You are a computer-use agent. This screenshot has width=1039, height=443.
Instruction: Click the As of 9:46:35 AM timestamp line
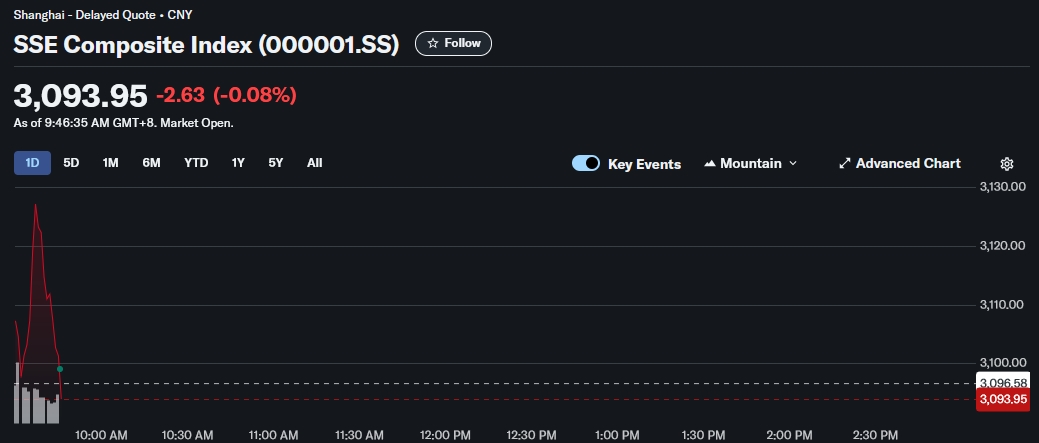click(x=123, y=123)
